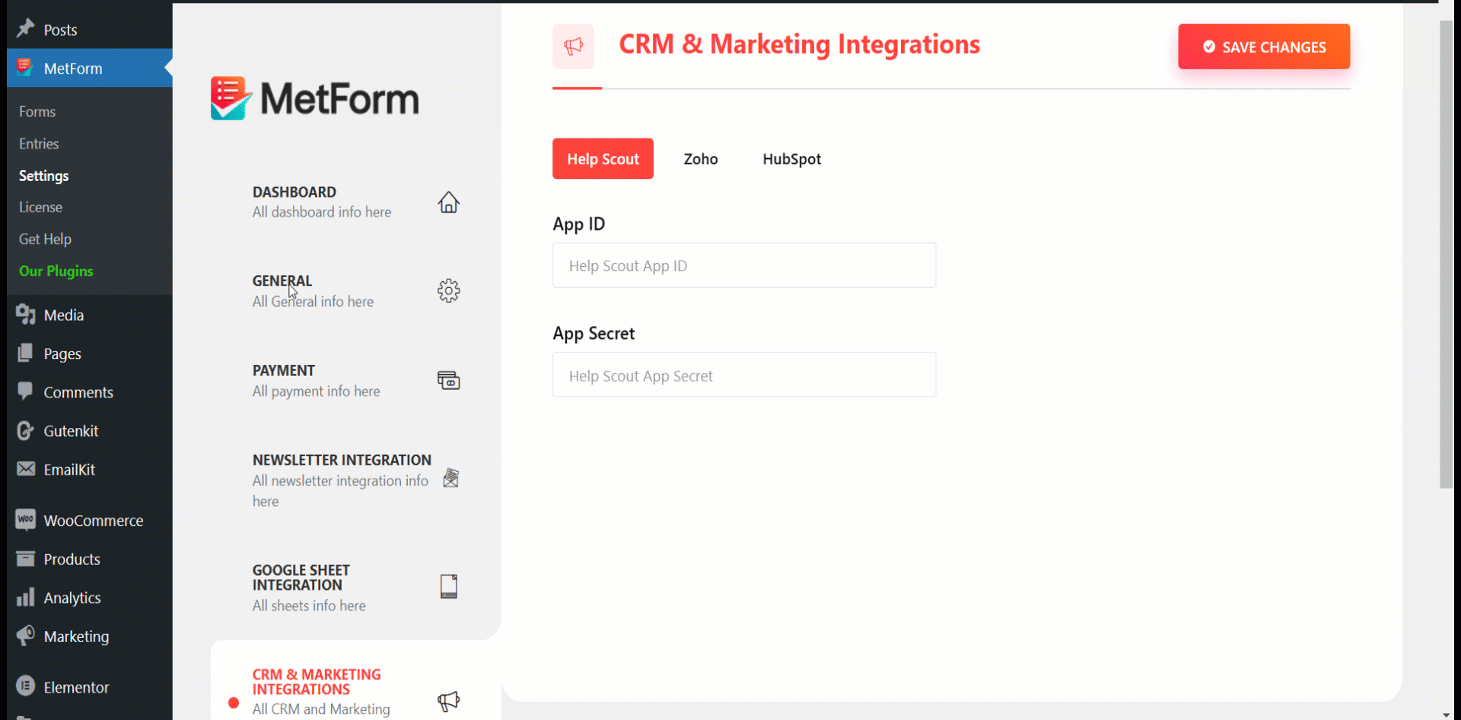
Task: Click the MetForm logo
Action: click(315, 99)
